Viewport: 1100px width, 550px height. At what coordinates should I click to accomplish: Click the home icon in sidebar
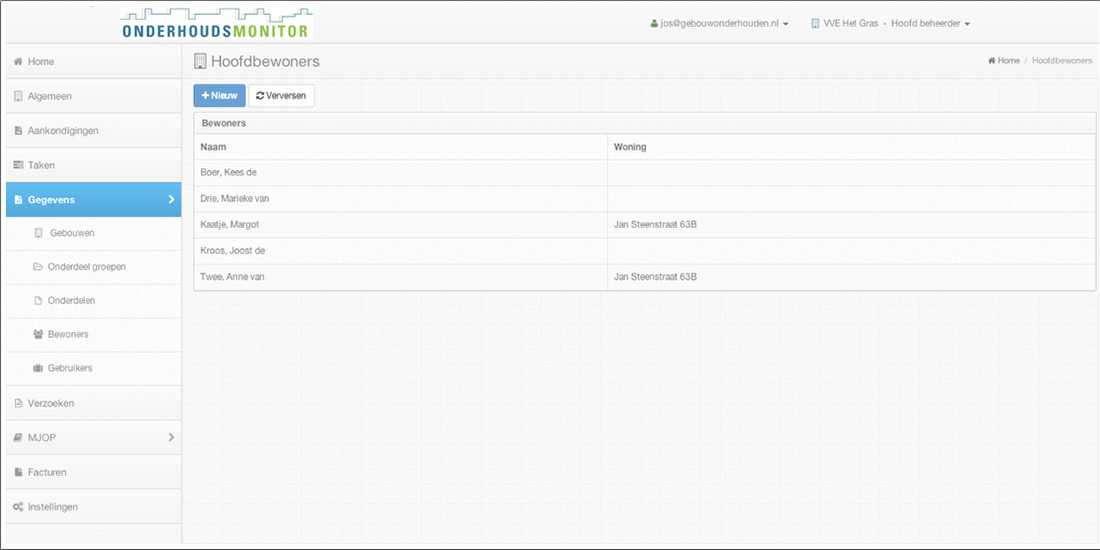pyautogui.click(x=18, y=62)
